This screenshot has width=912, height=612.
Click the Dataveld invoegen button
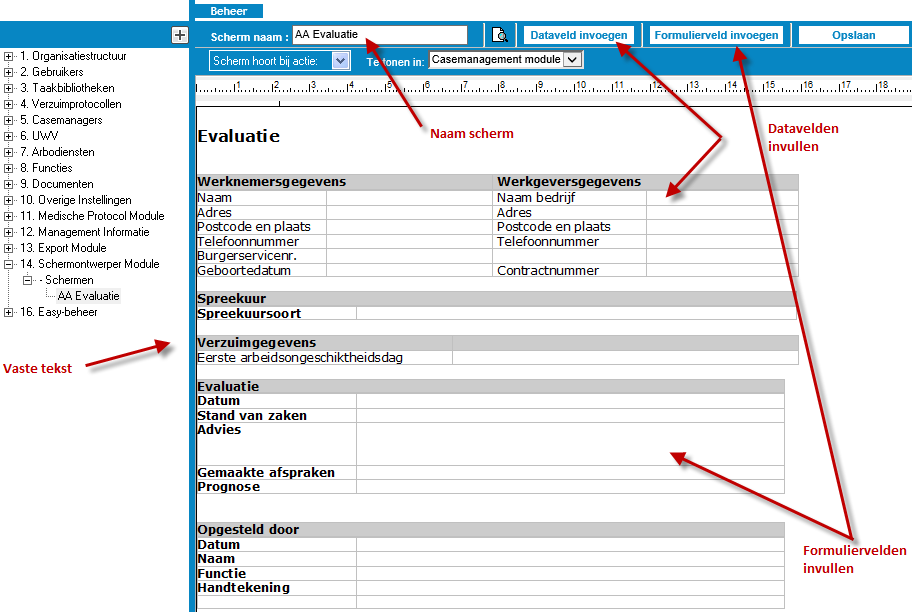579,35
